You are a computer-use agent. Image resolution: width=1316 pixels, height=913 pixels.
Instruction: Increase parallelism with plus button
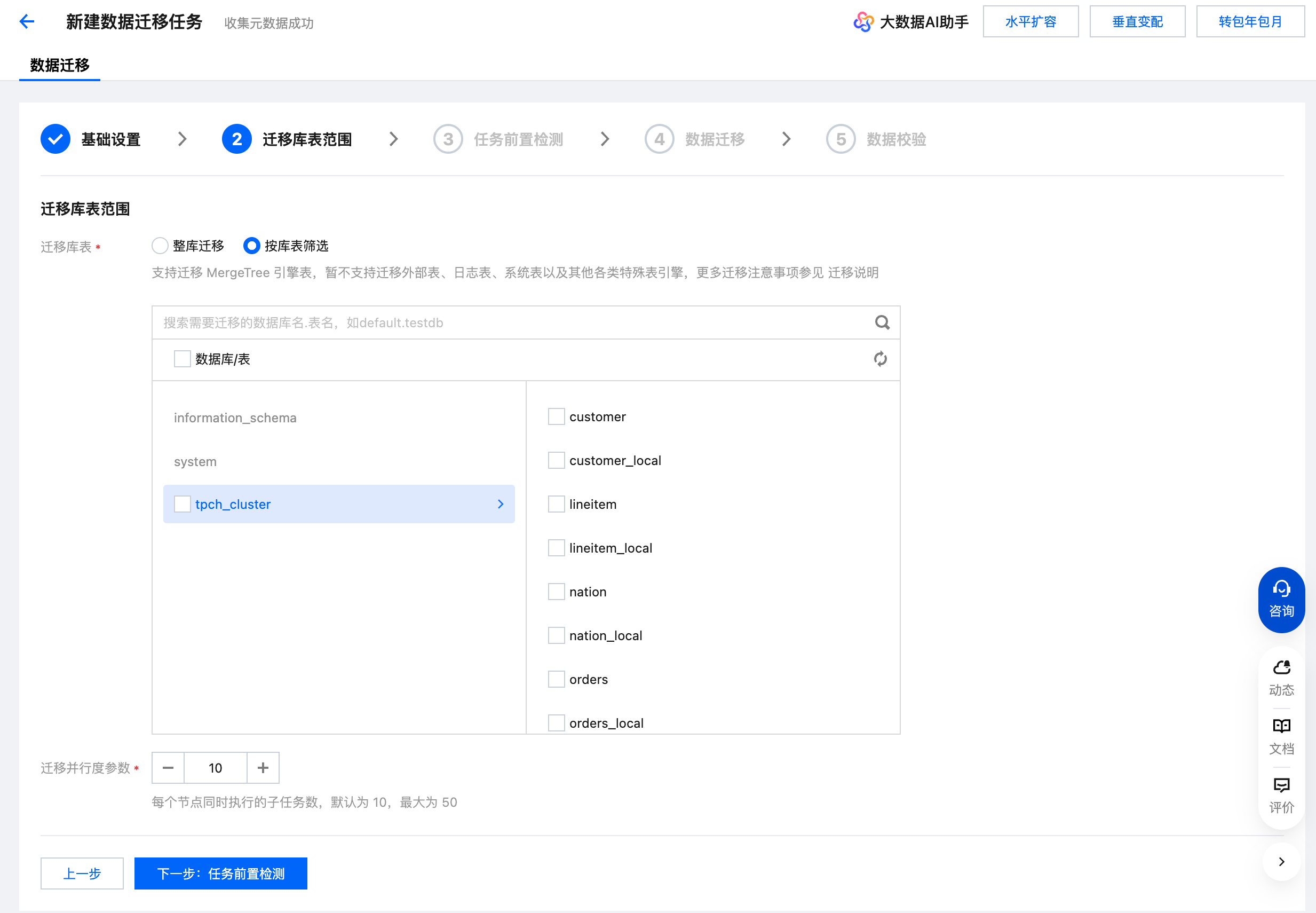coord(263,768)
